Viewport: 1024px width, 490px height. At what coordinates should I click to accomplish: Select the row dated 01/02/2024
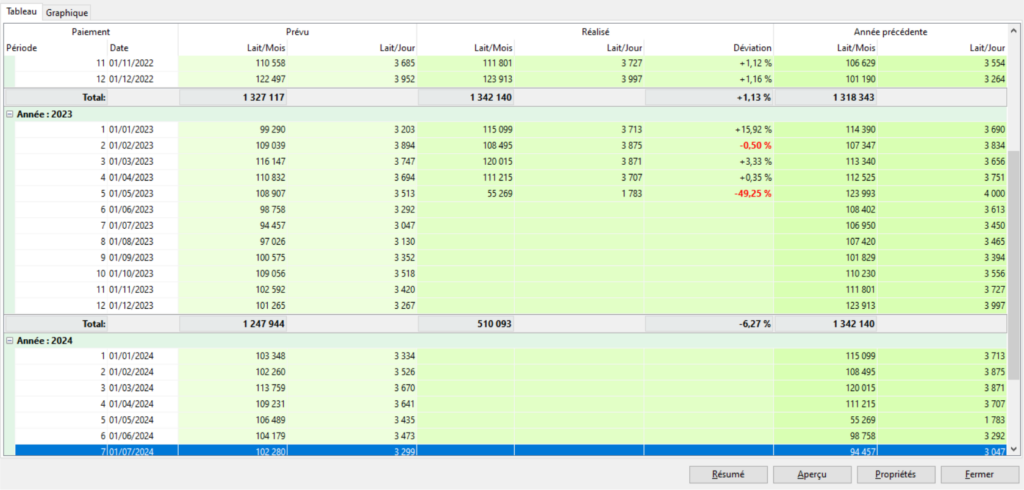505,372
